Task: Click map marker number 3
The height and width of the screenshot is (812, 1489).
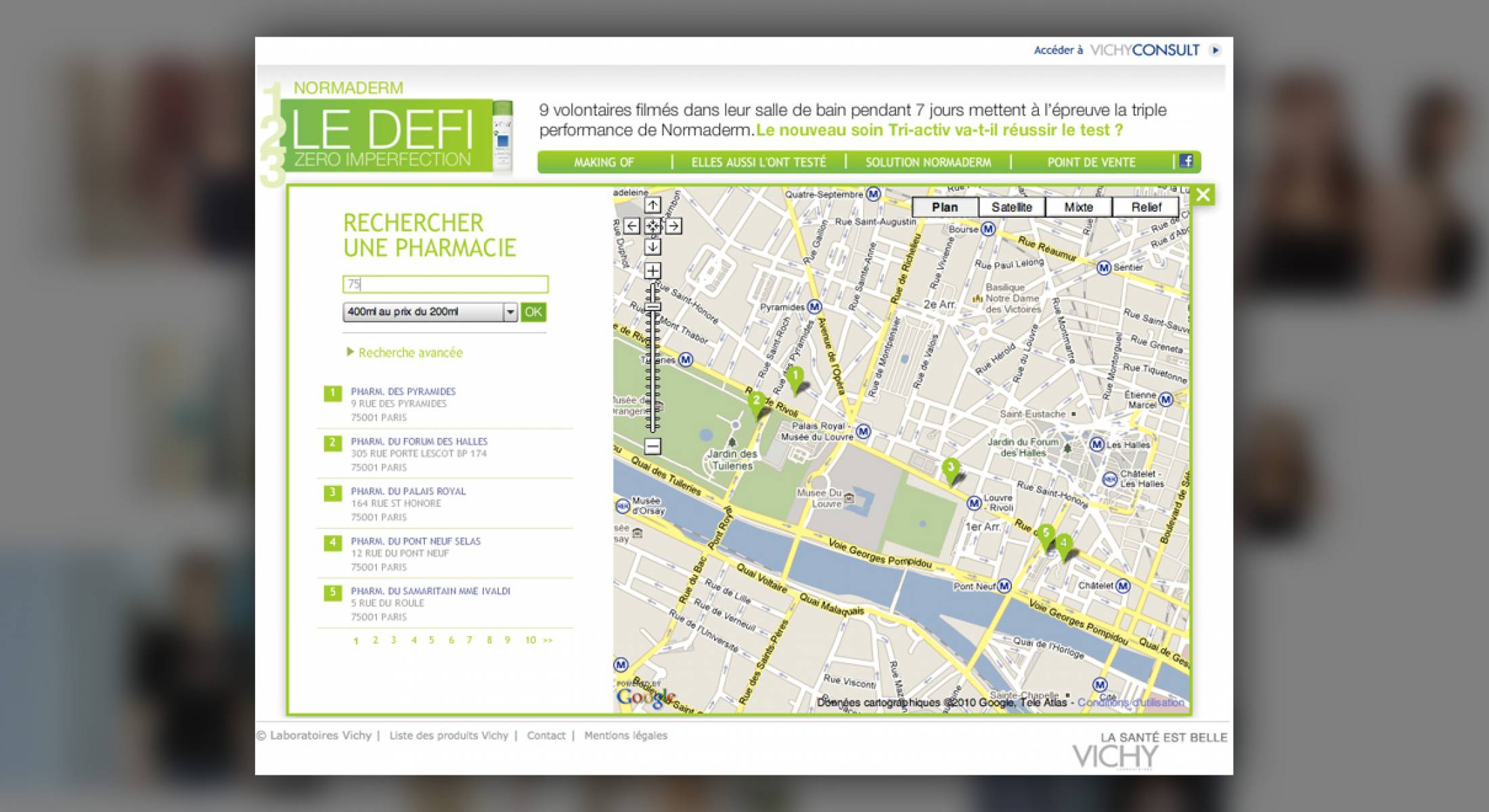Action: 951,471
